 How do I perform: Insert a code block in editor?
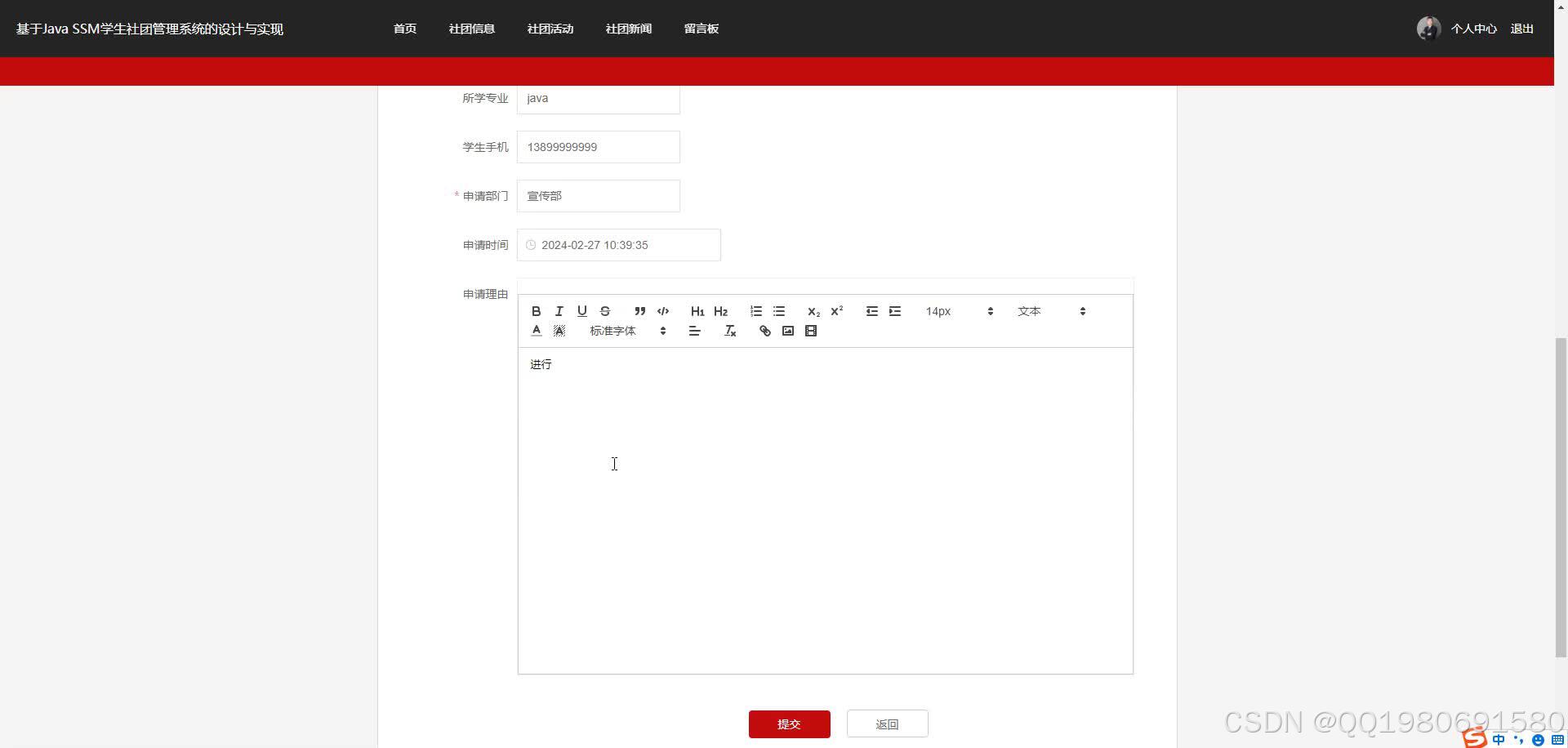click(663, 311)
